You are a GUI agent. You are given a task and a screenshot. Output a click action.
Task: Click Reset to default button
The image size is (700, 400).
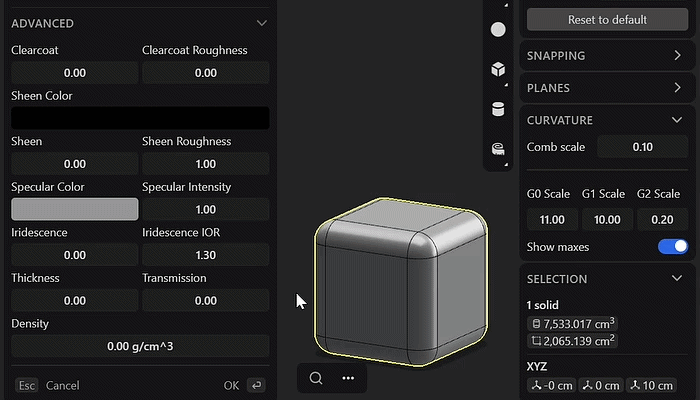pyautogui.click(x=608, y=20)
